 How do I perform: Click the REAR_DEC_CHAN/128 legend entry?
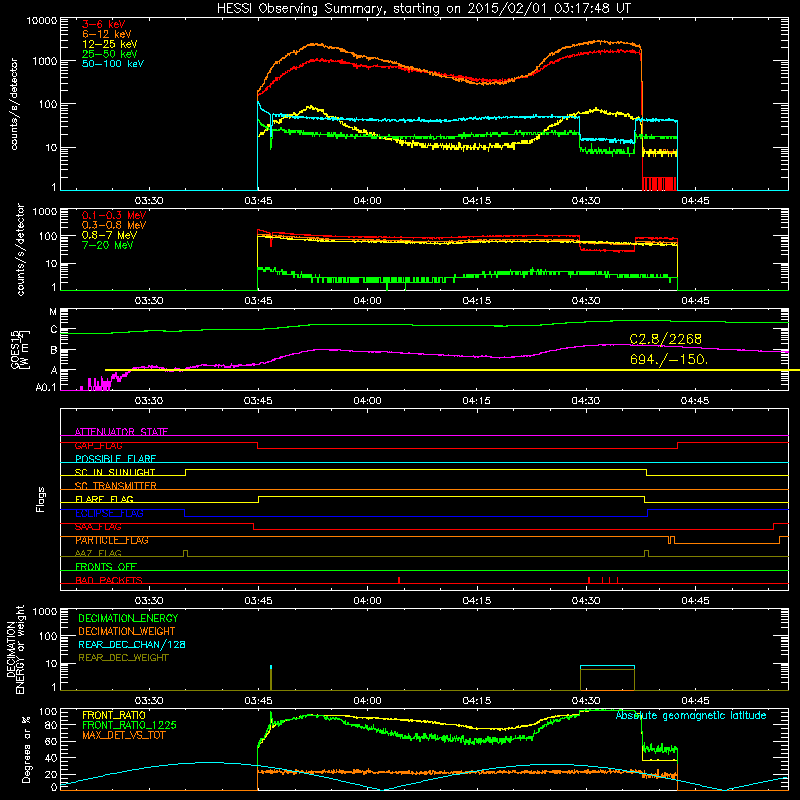132,644
